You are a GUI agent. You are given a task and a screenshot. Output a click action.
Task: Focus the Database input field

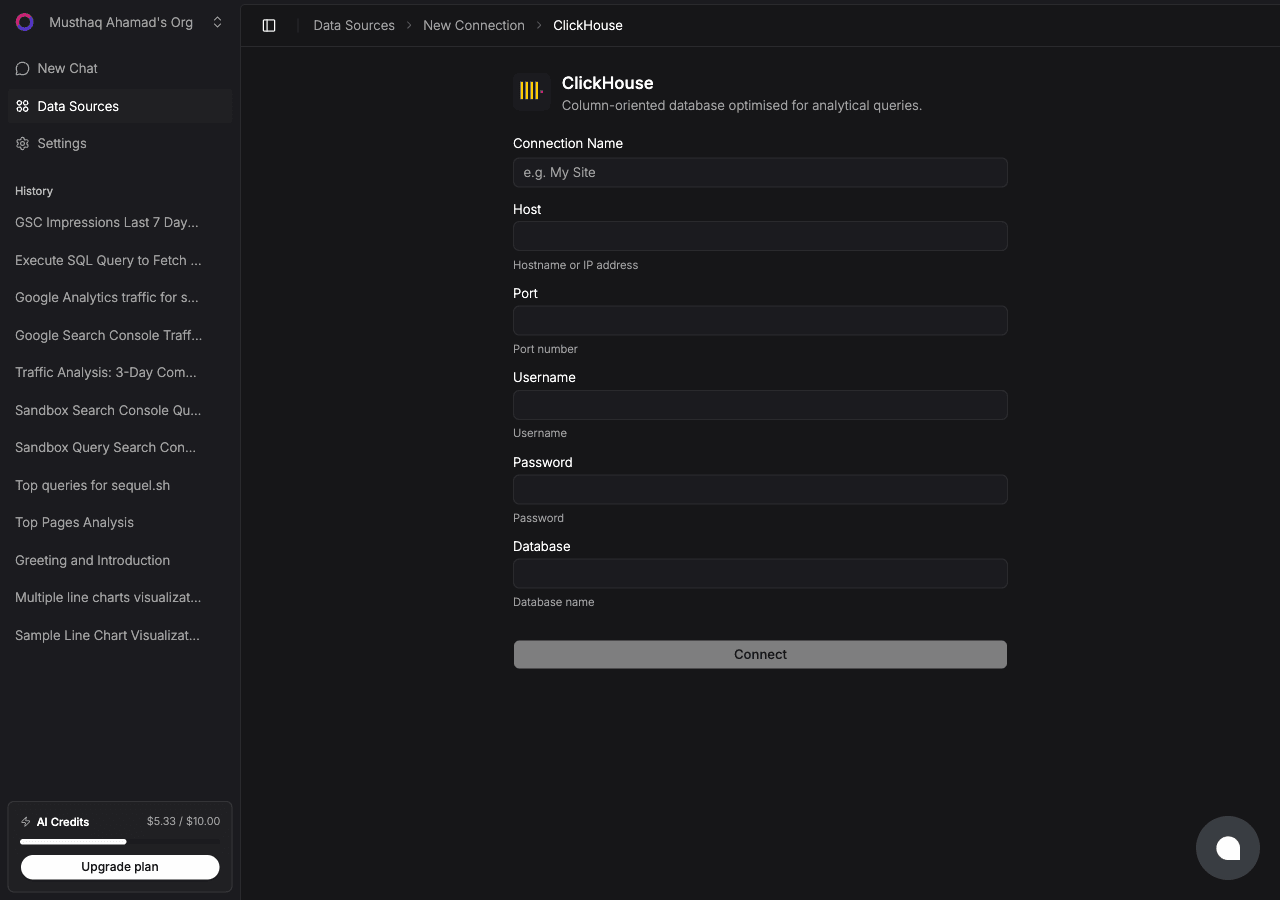point(760,573)
